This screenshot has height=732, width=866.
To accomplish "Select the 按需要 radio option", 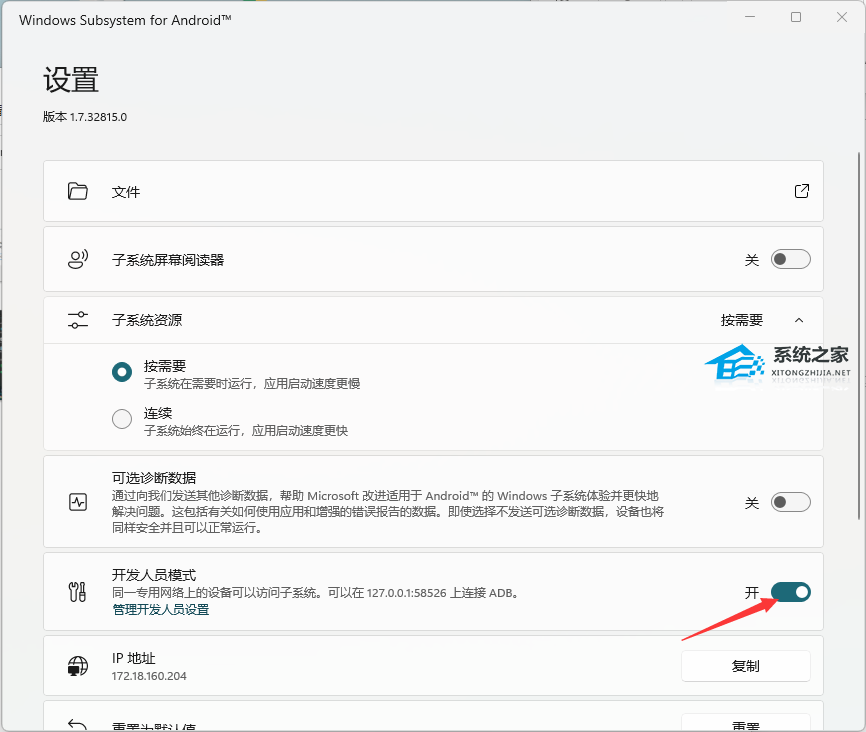I will click(122, 372).
